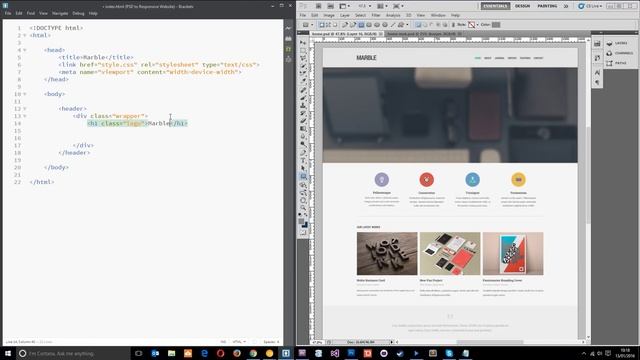The height and width of the screenshot is (360, 640).
Task: Open Brackets Find menu
Action: 31,13
